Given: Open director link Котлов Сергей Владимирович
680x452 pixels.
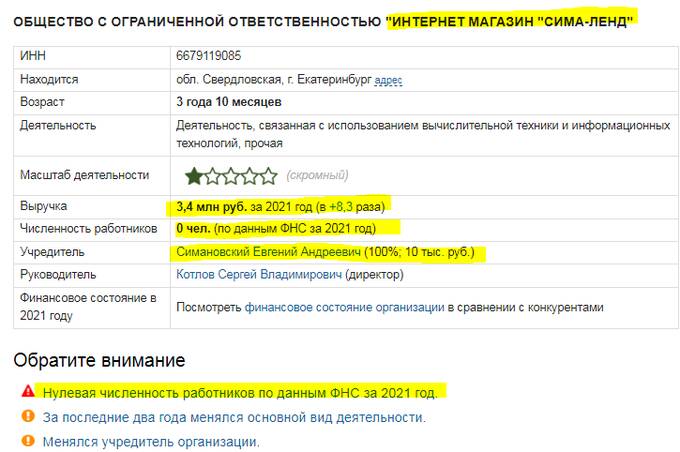Looking at the screenshot, I should click(x=259, y=275).
